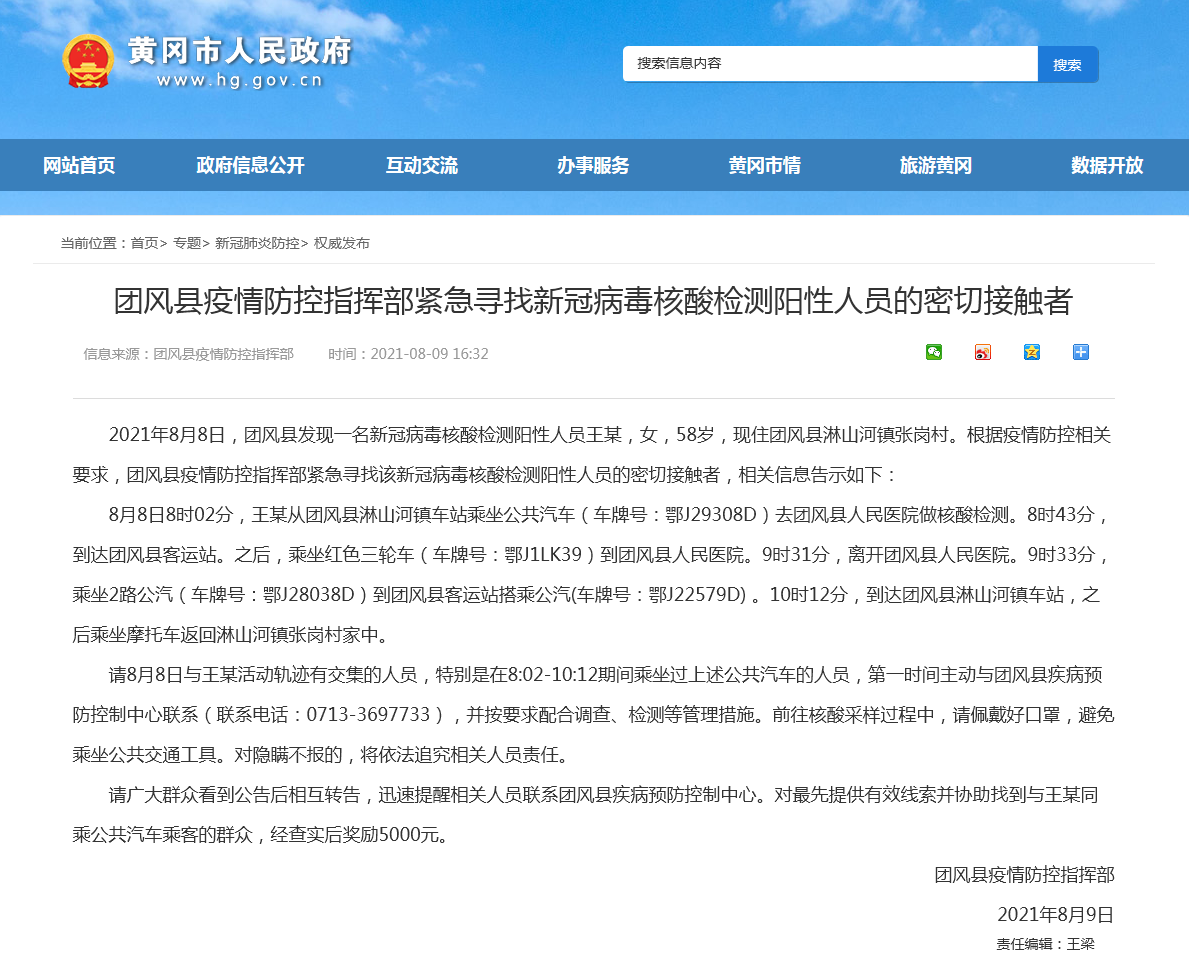The height and width of the screenshot is (965, 1189).
Task: Select 办事服务 navigation item
Action: 593,166
